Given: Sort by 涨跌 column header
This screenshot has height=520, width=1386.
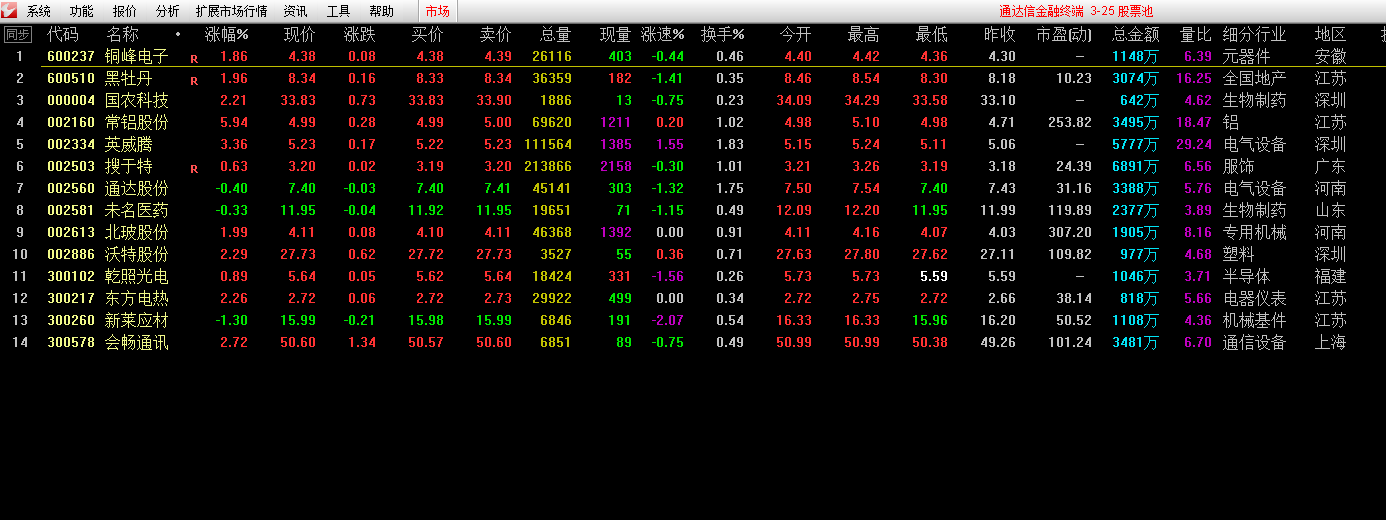Looking at the screenshot, I should pyautogui.click(x=360, y=35).
